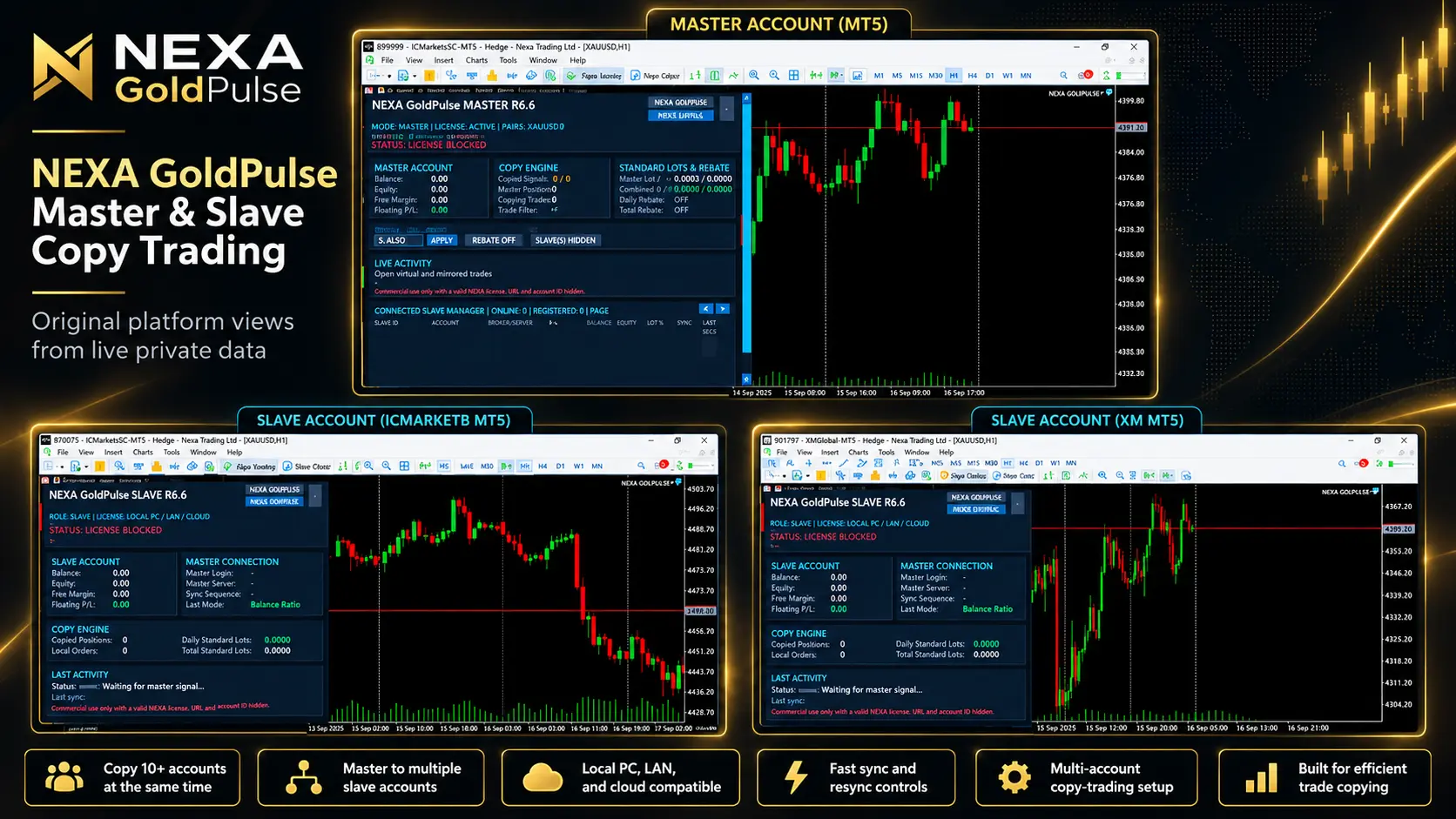Click red notification icon in ICMarkets slave toolbar

coord(664,464)
